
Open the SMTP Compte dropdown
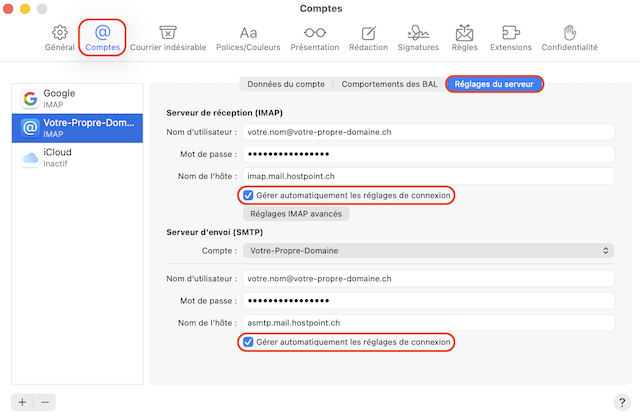[429, 251]
